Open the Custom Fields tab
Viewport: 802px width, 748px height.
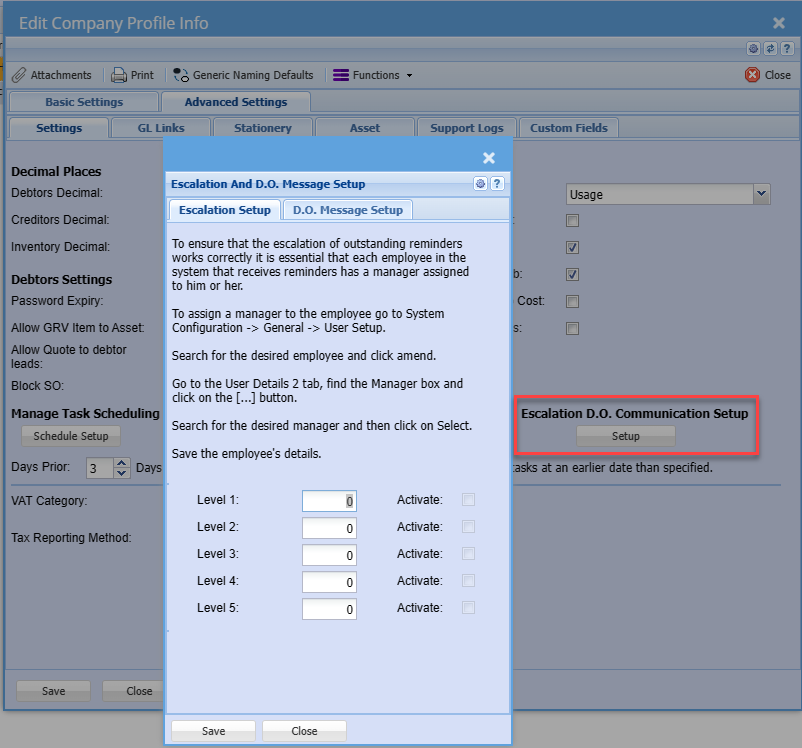[569, 128]
